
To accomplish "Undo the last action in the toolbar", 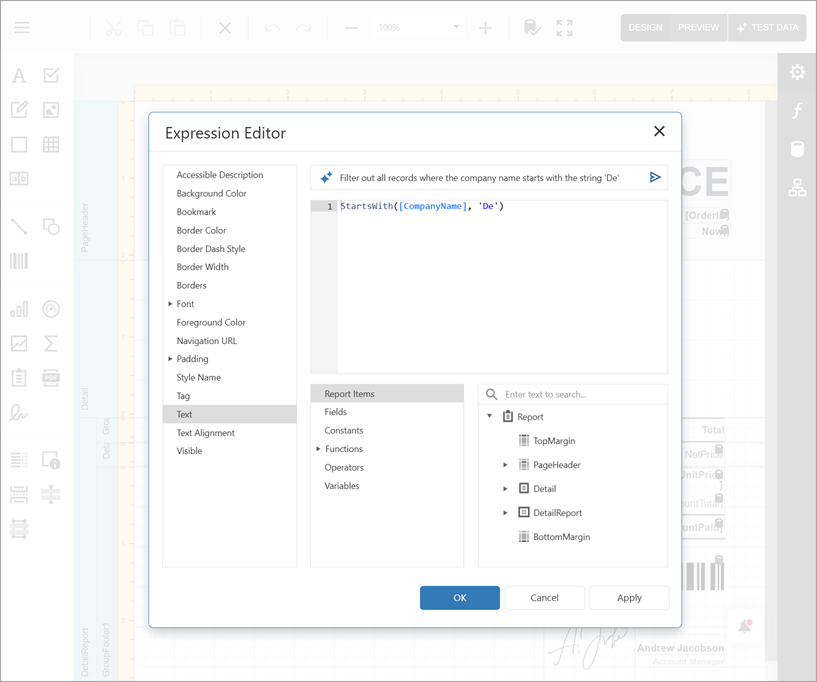I will [x=272, y=27].
